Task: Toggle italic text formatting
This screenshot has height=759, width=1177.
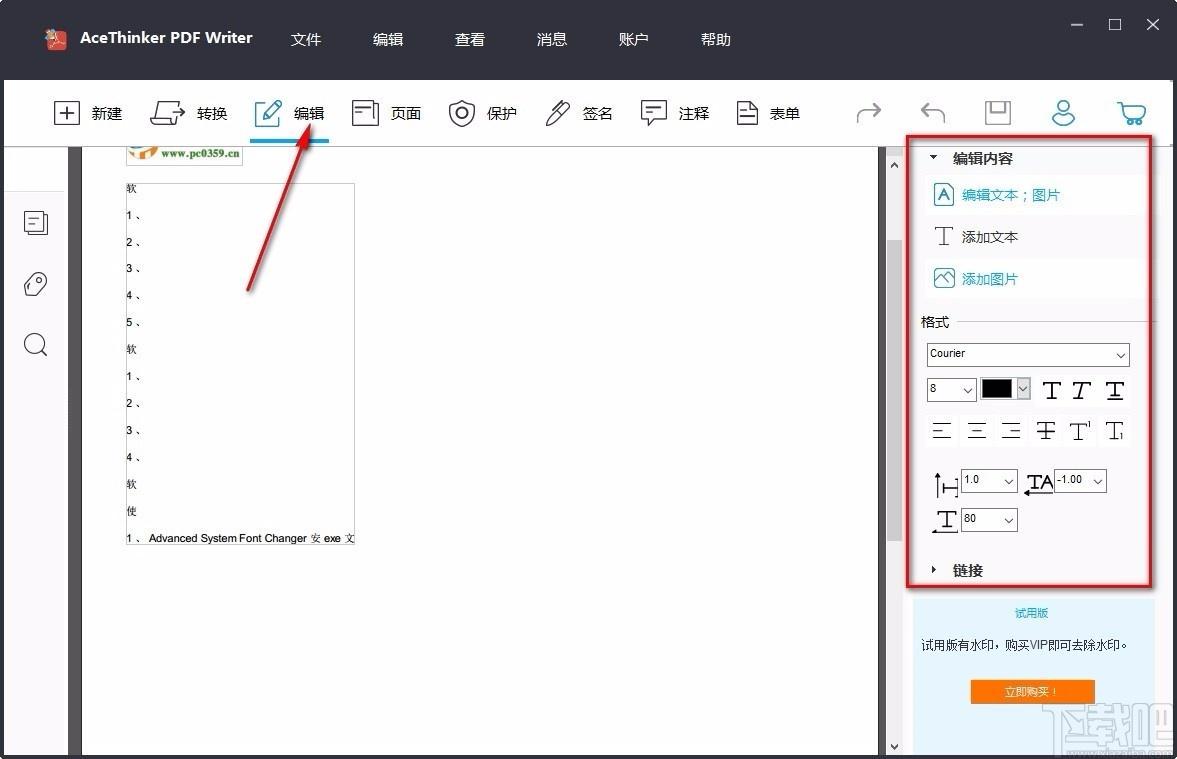Action: [x=1081, y=390]
